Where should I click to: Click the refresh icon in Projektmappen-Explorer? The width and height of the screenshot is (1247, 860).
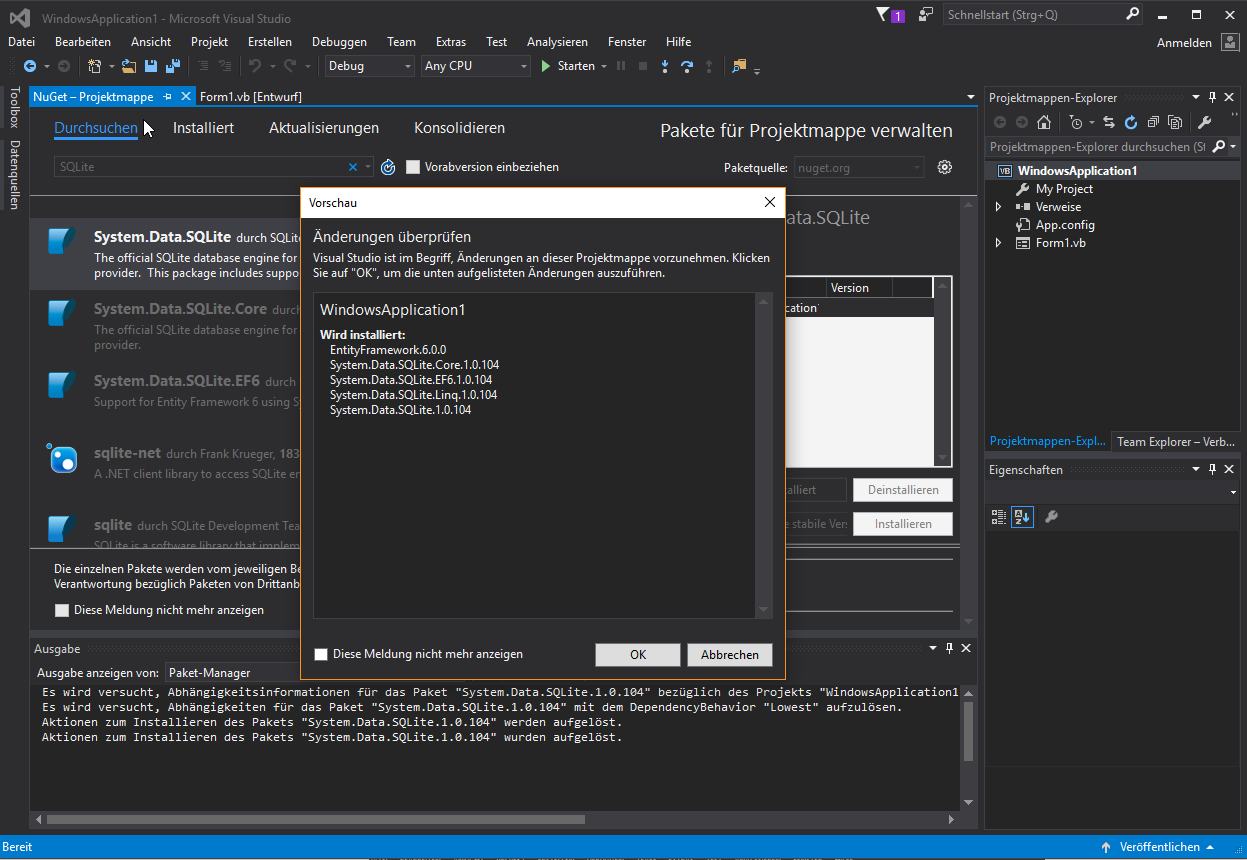(x=1131, y=122)
